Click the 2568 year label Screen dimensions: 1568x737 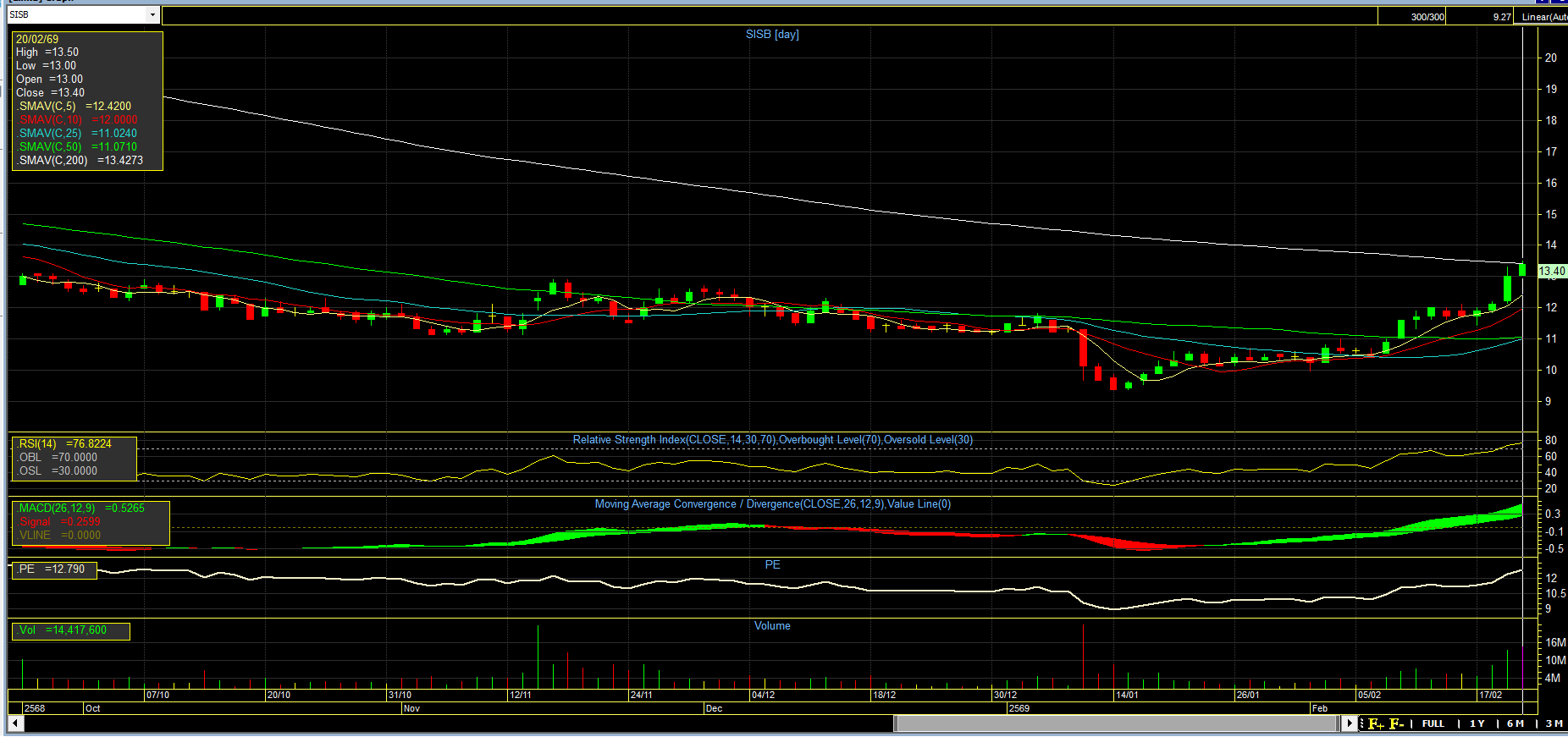click(x=35, y=708)
